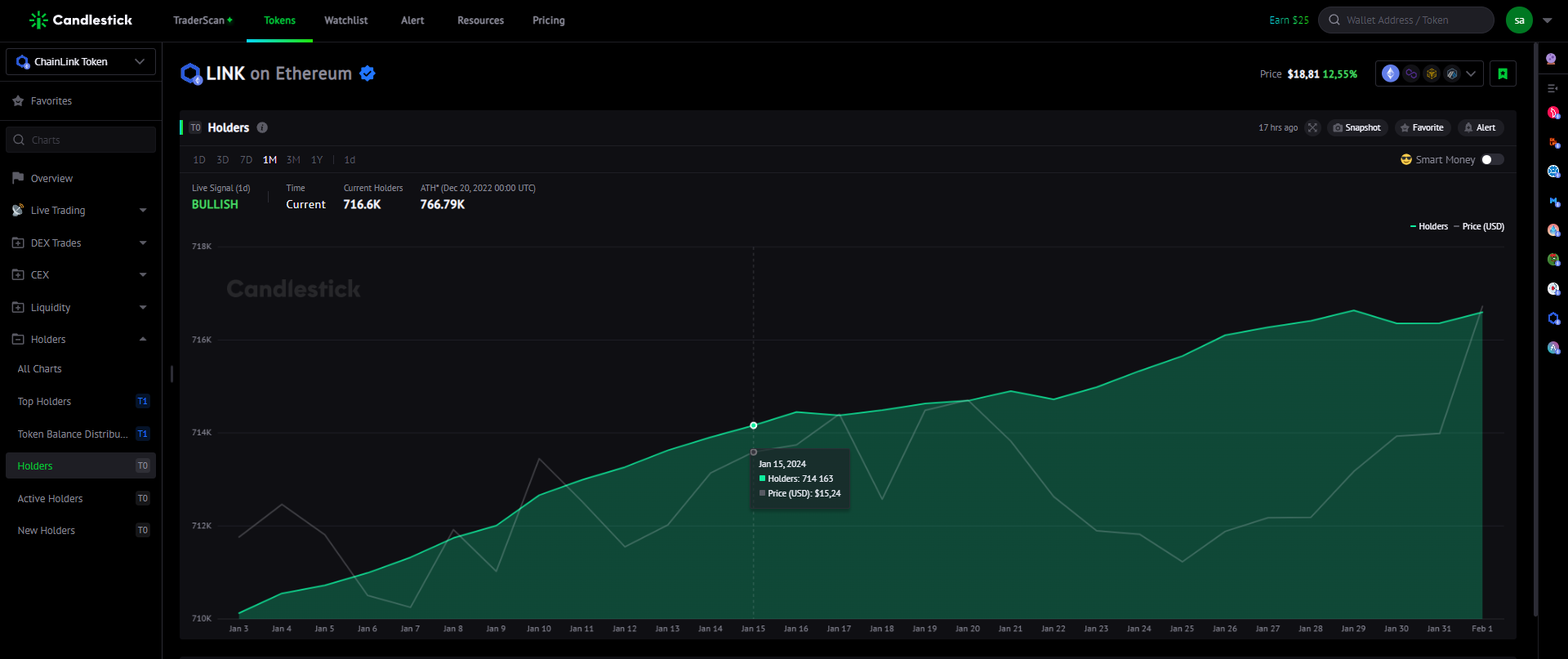Select the Ethereum chain icon

pyautogui.click(x=1391, y=73)
